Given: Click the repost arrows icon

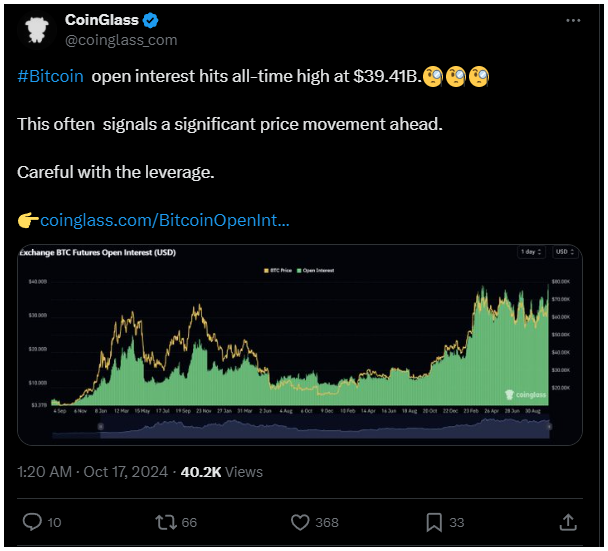Looking at the screenshot, I should point(166,522).
